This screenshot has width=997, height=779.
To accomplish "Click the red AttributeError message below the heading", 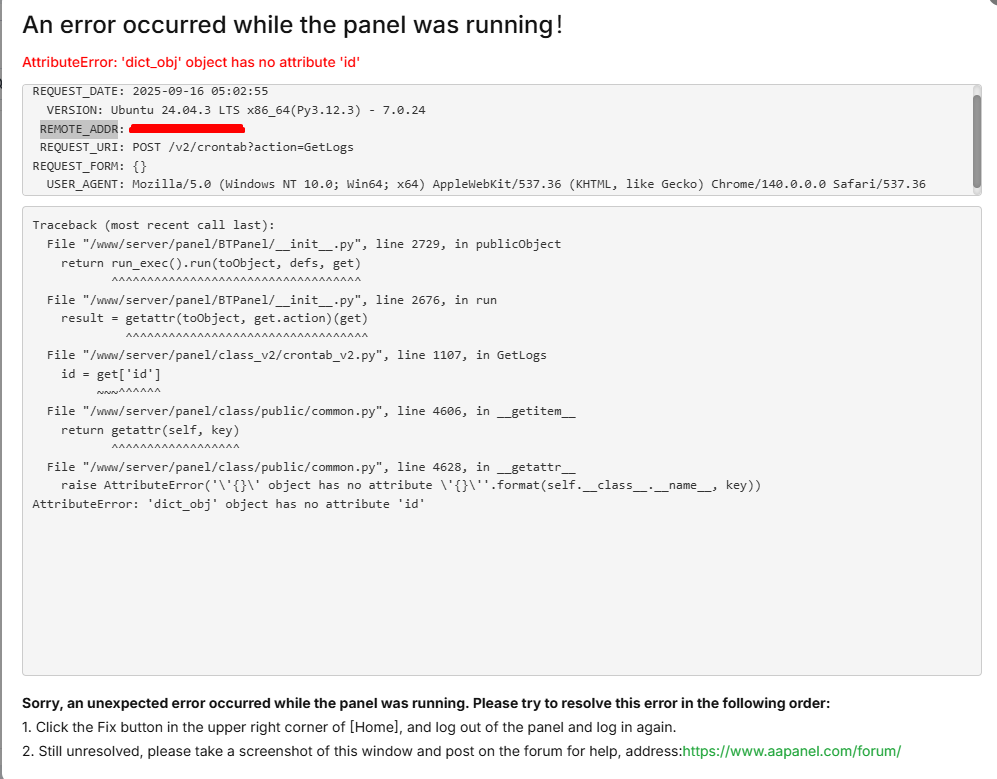I will (191, 62).
